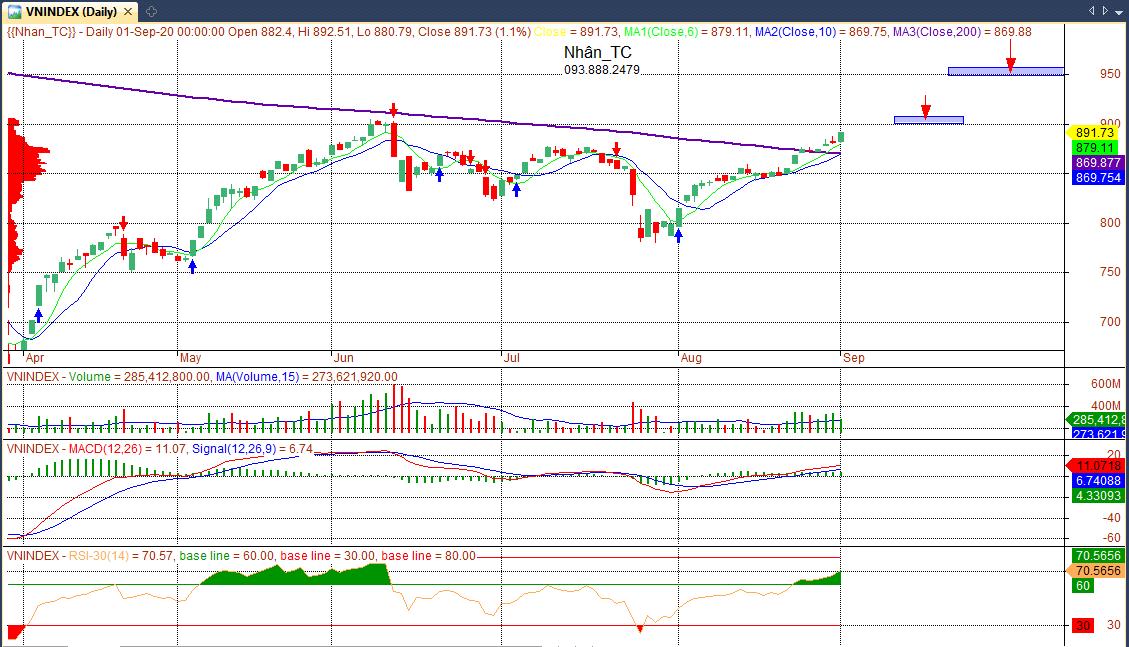Viewport: 1129px width, 647px height.
Task: Click the Jun date axis label
Action: coord(343,358)
